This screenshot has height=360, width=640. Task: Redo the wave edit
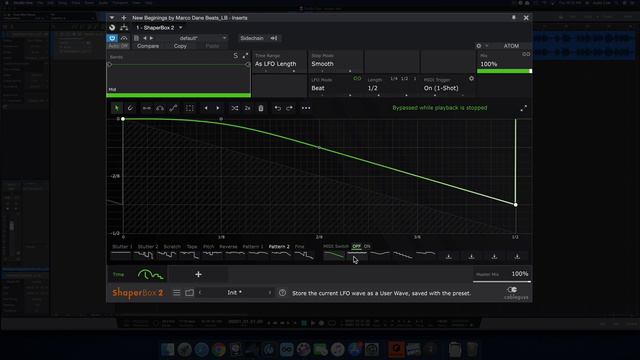click(289, 108)
